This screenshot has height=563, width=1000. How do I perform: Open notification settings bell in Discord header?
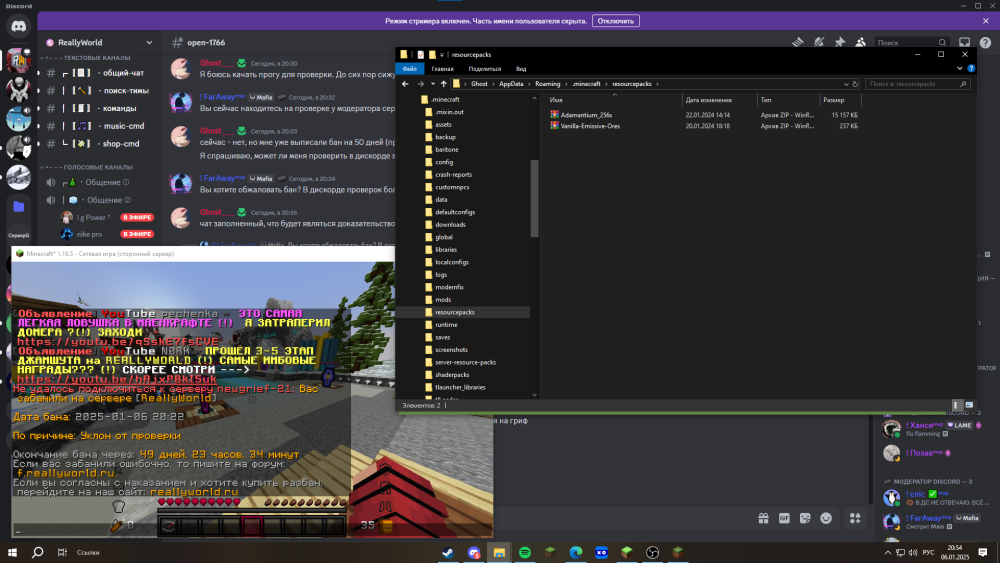[x=819, y=42]
